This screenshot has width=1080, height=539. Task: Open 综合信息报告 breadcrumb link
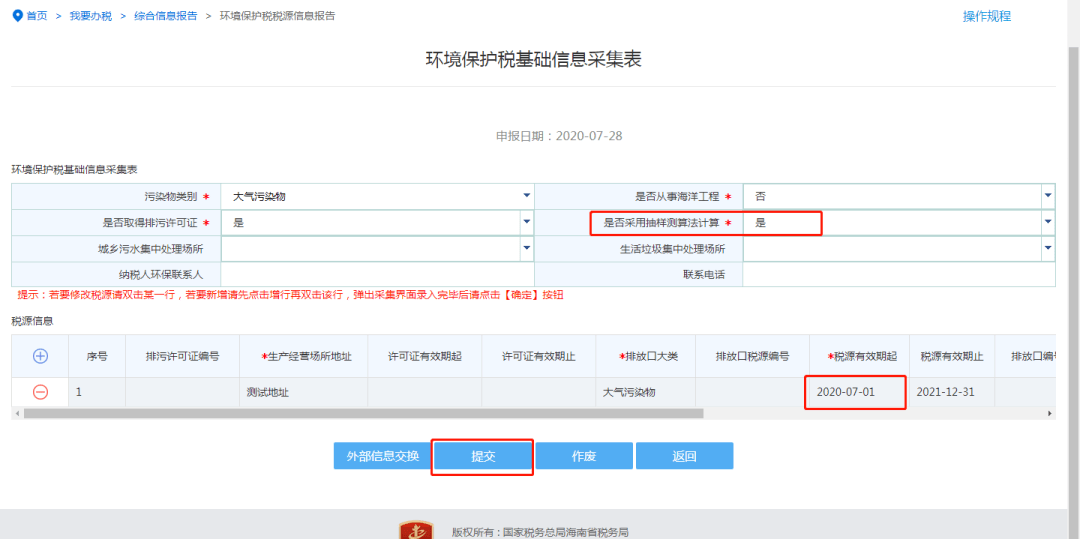click(165, 16)
